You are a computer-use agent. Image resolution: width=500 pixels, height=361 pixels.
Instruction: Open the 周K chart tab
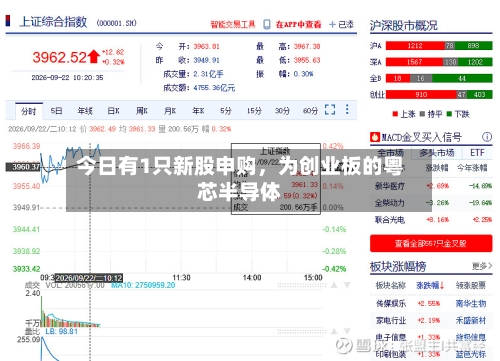coord(142,111)
